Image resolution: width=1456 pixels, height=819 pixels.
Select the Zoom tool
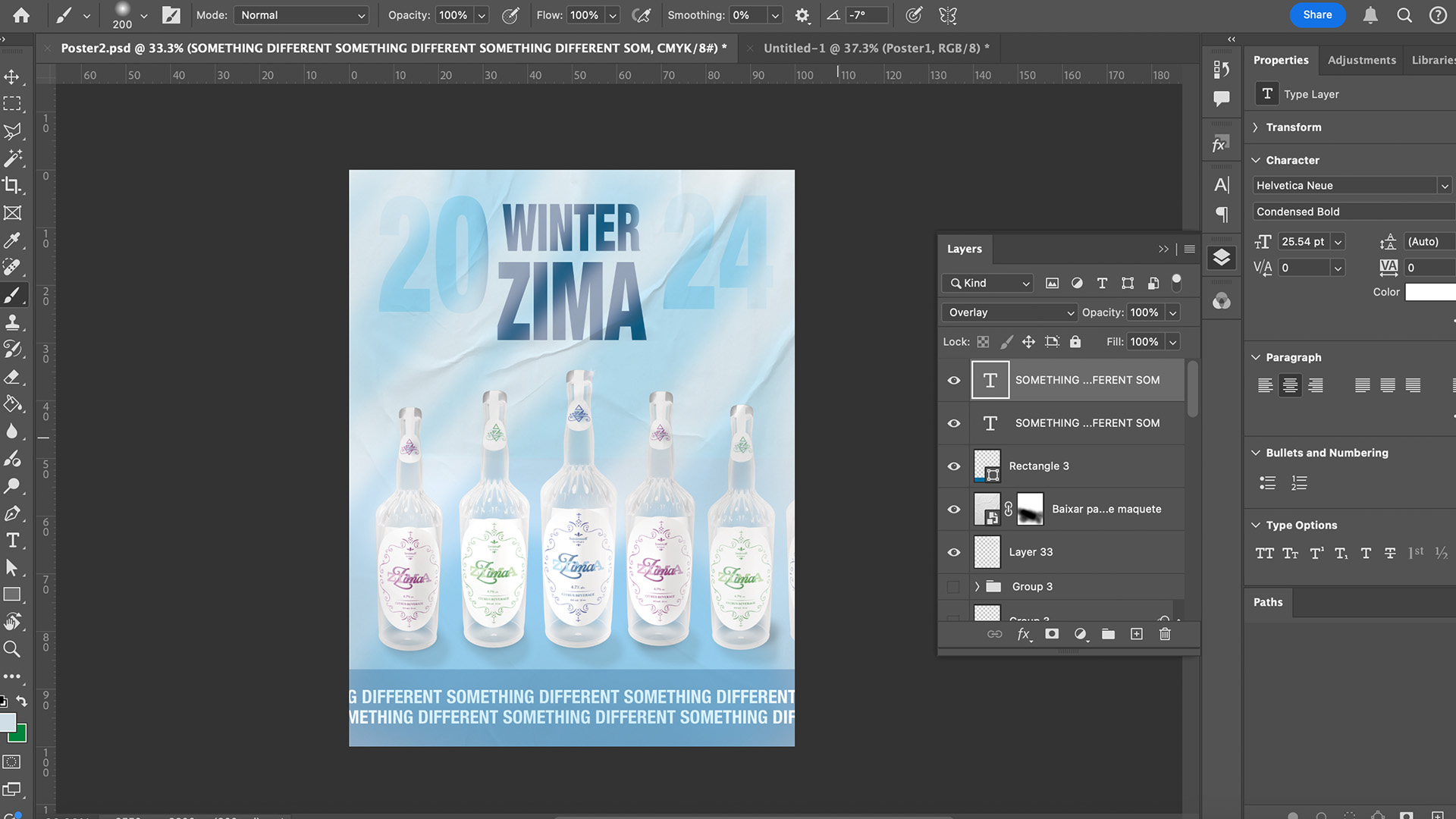[13, 649]
